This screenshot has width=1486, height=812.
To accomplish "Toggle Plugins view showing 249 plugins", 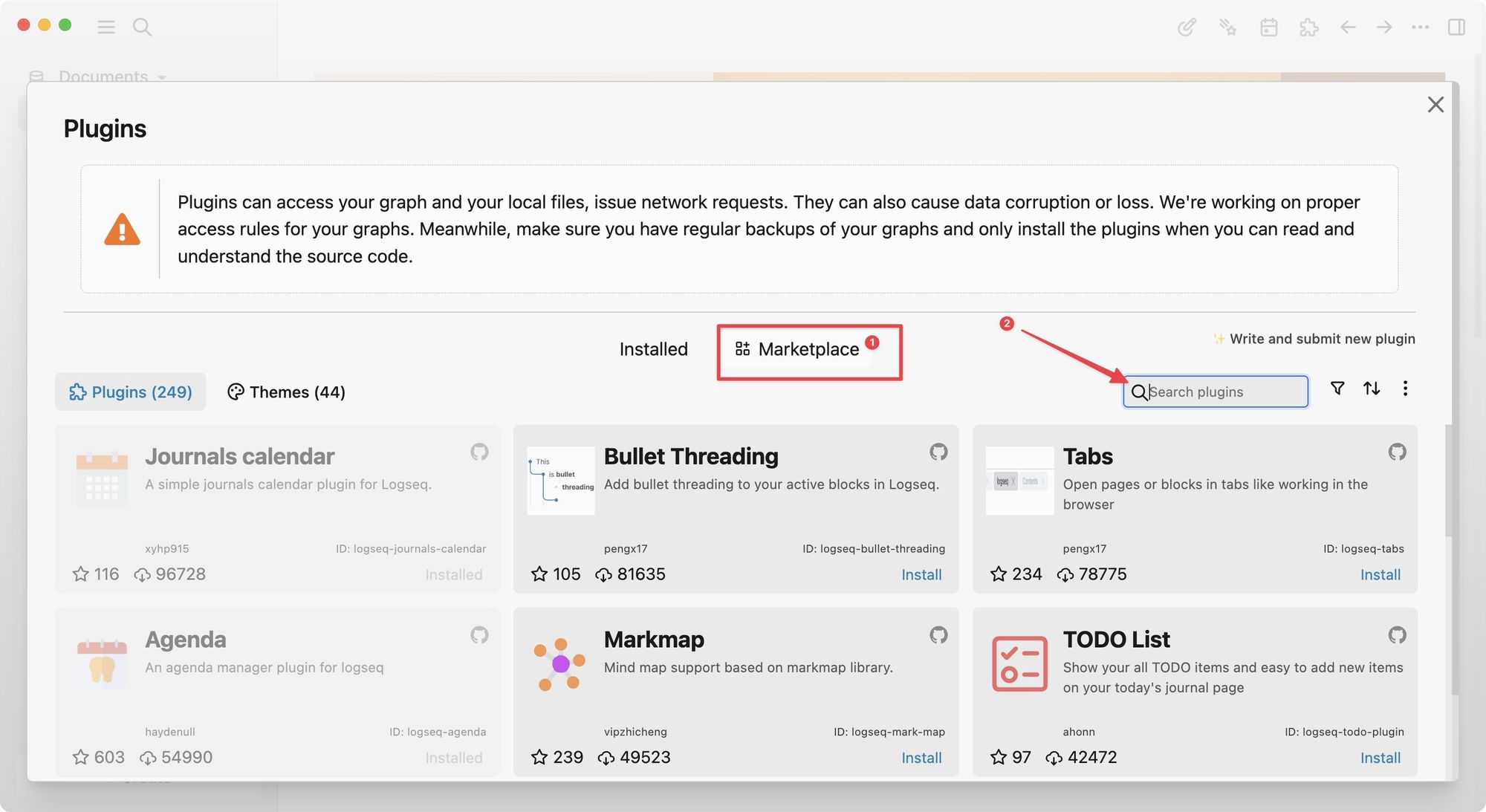I will (x=129, y=391).
